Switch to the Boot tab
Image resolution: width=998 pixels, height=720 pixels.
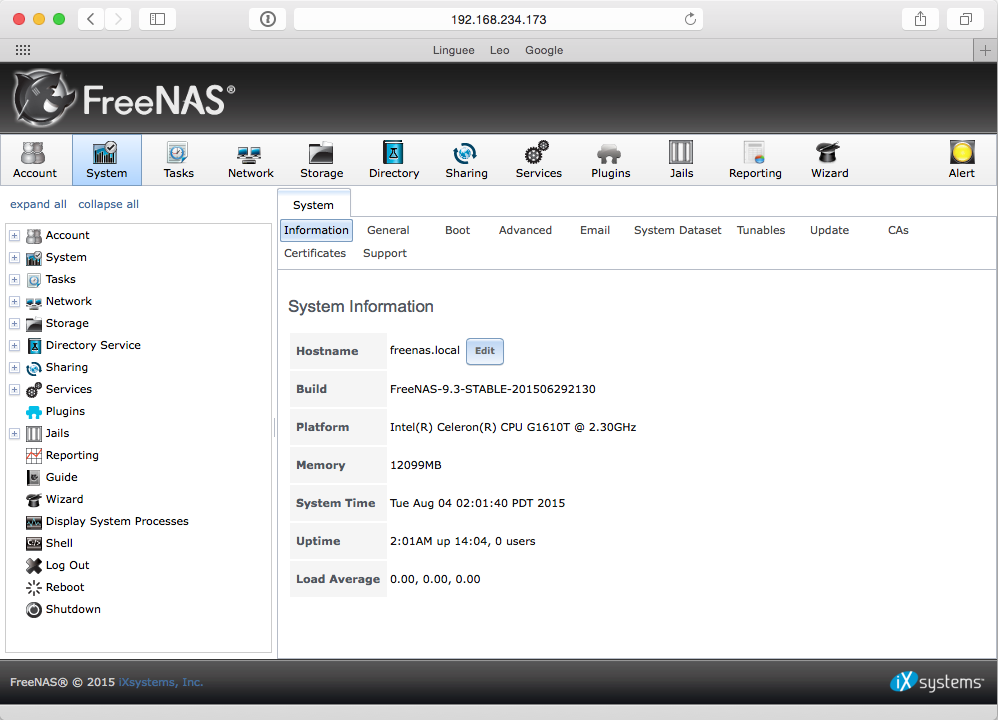point(457,230)
